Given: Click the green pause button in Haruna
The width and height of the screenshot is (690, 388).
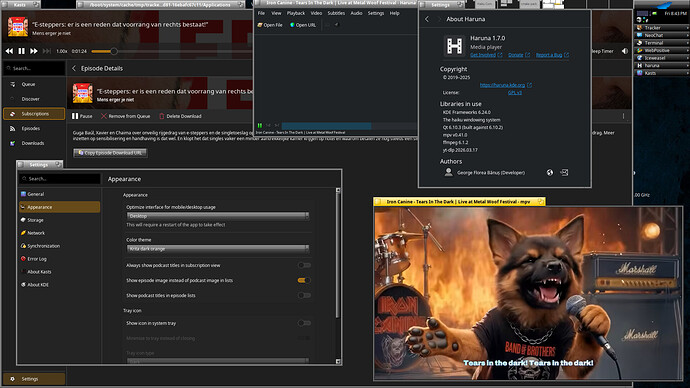Looking at the screenshot, I should point(260,125).
